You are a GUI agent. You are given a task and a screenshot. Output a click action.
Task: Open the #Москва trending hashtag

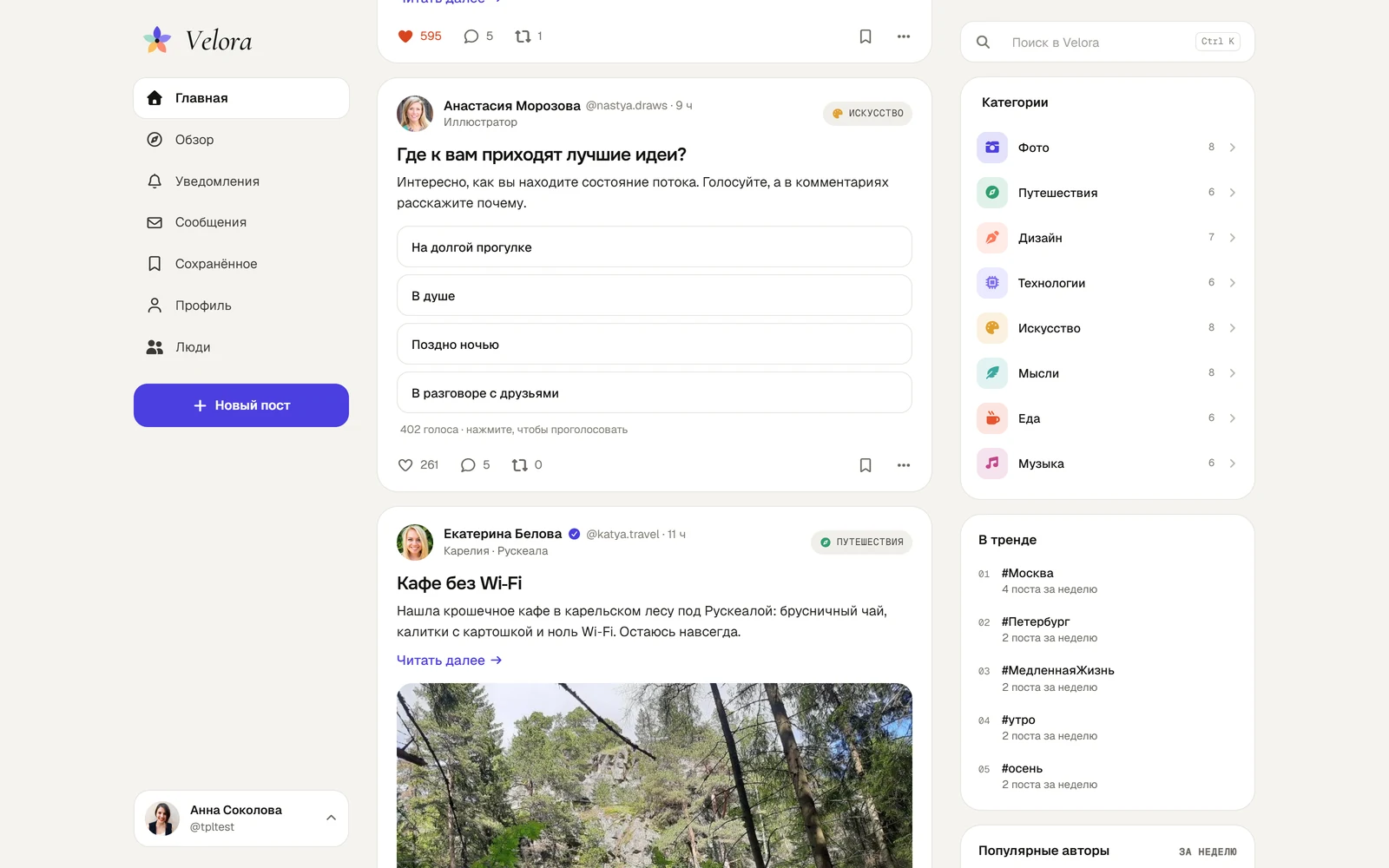pyautogui.click(x=1027, y=573)
